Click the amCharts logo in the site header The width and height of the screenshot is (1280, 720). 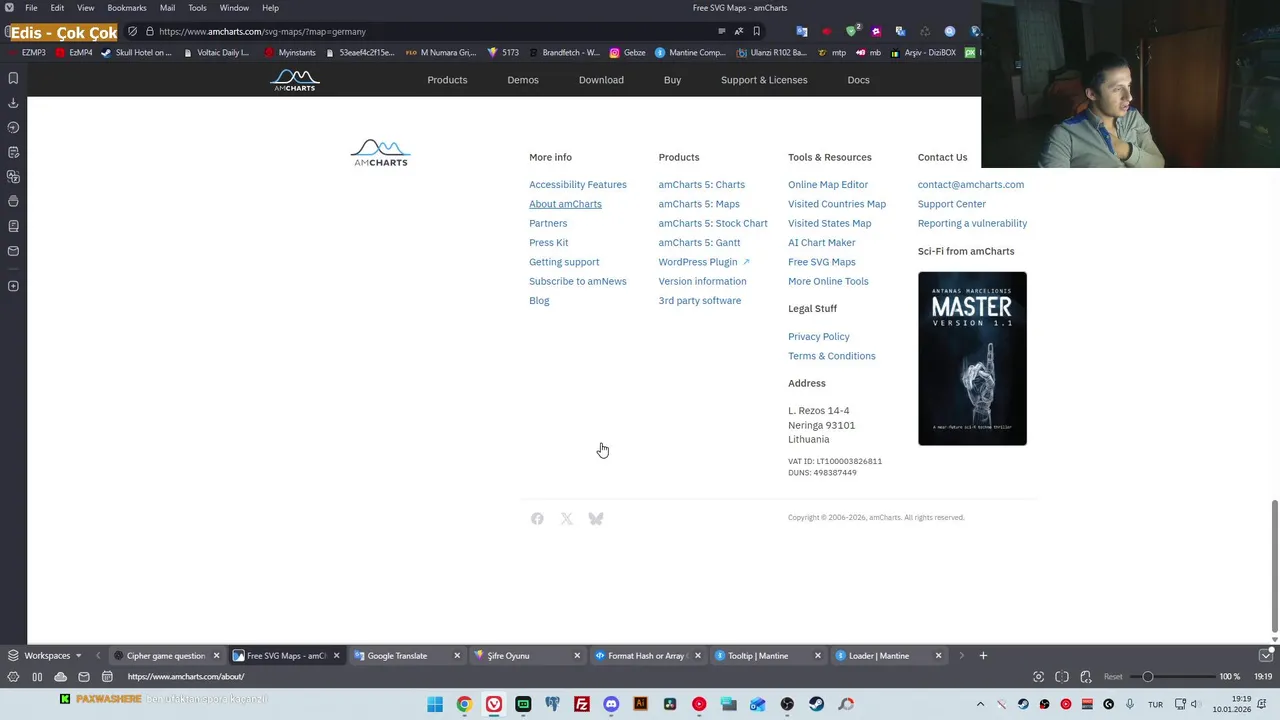295,80
